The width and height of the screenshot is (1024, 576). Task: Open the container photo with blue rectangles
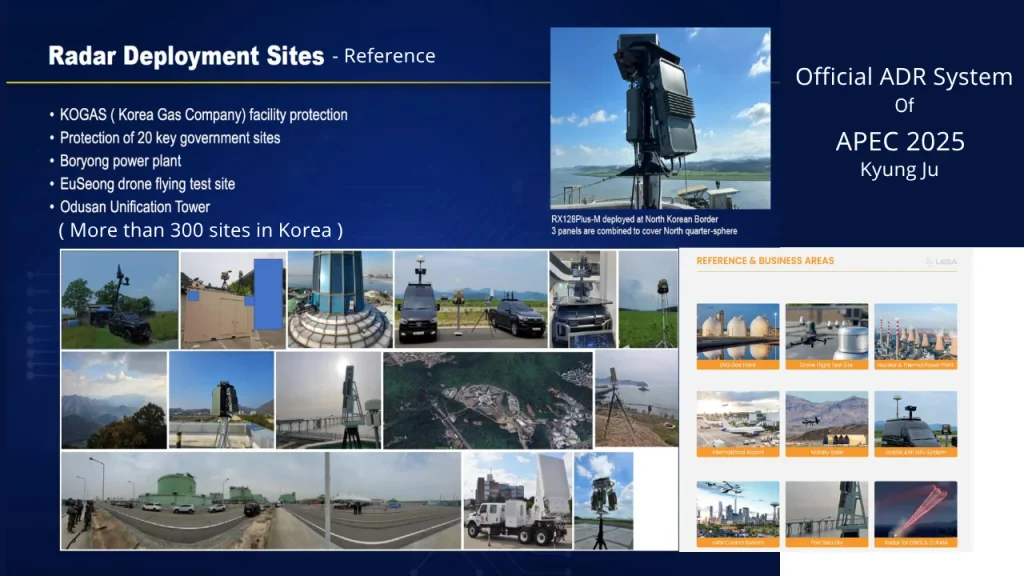[233, 299]
